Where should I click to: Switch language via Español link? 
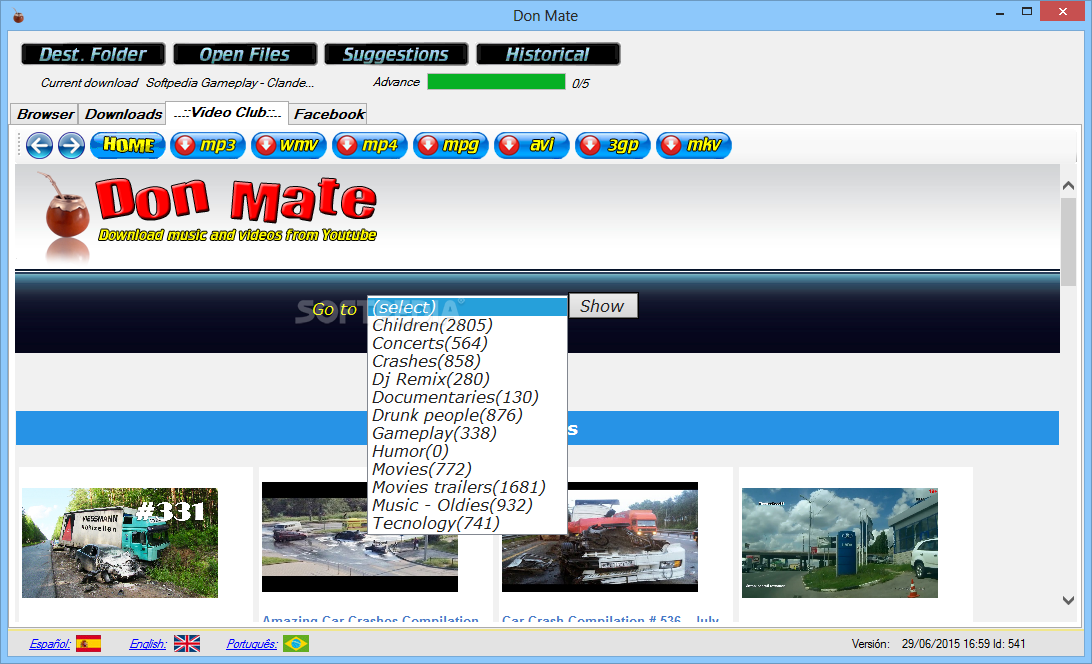[49, 644]
